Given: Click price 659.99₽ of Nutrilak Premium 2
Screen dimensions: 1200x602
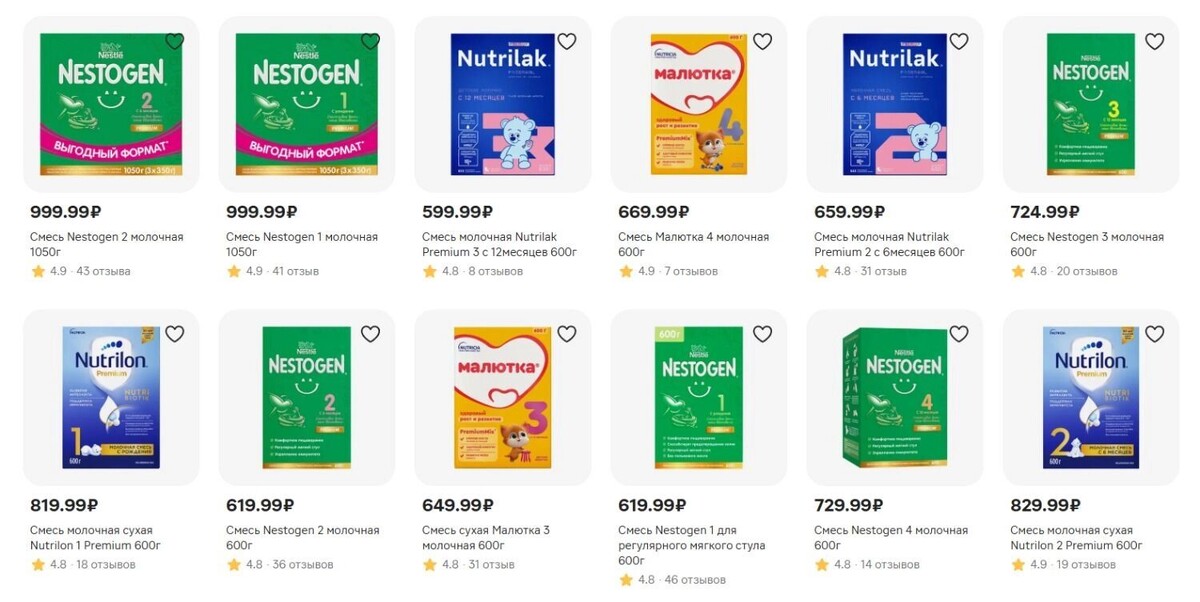Looking at the screenshot, I should [849, 211].
